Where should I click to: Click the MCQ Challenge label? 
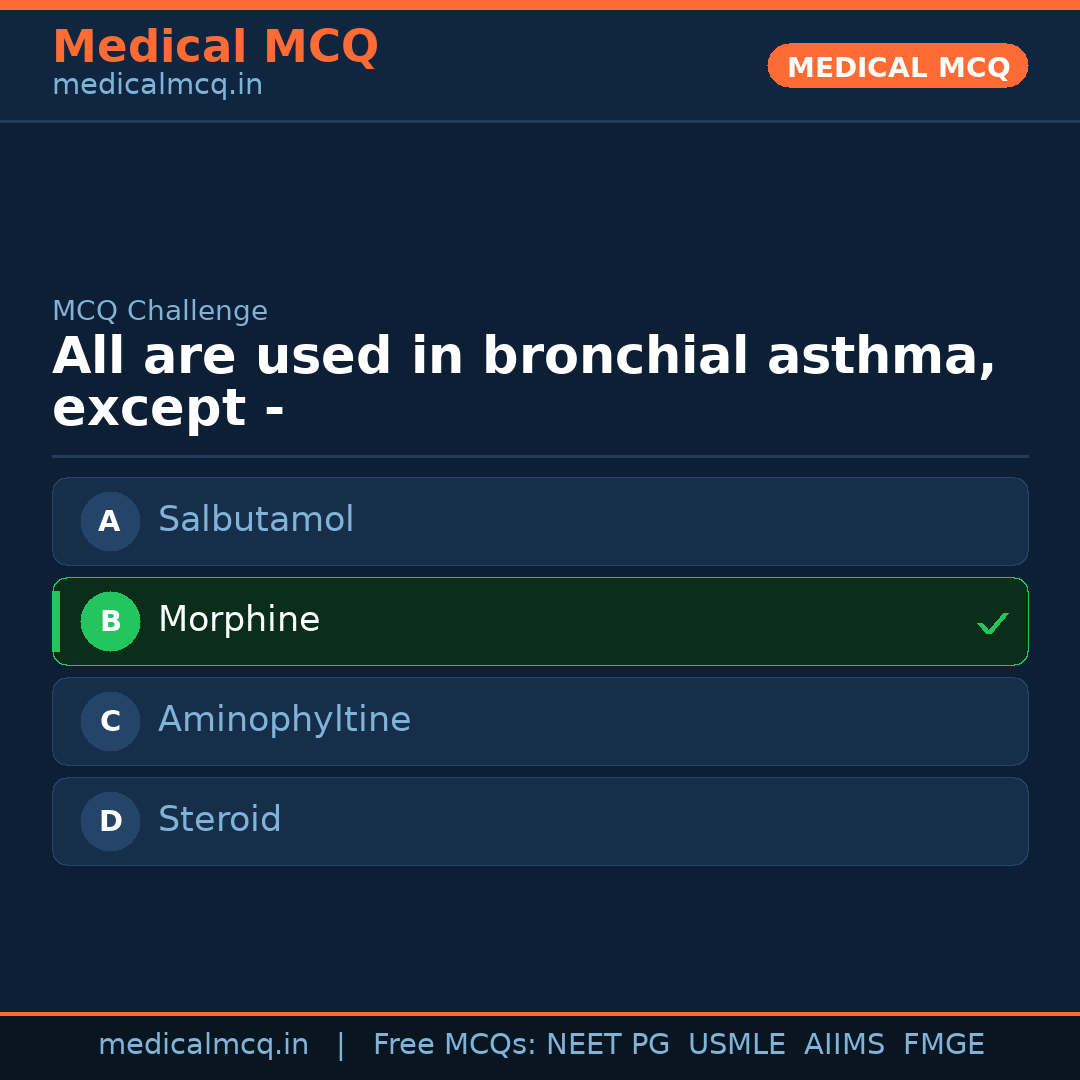[x=160, y=311]
